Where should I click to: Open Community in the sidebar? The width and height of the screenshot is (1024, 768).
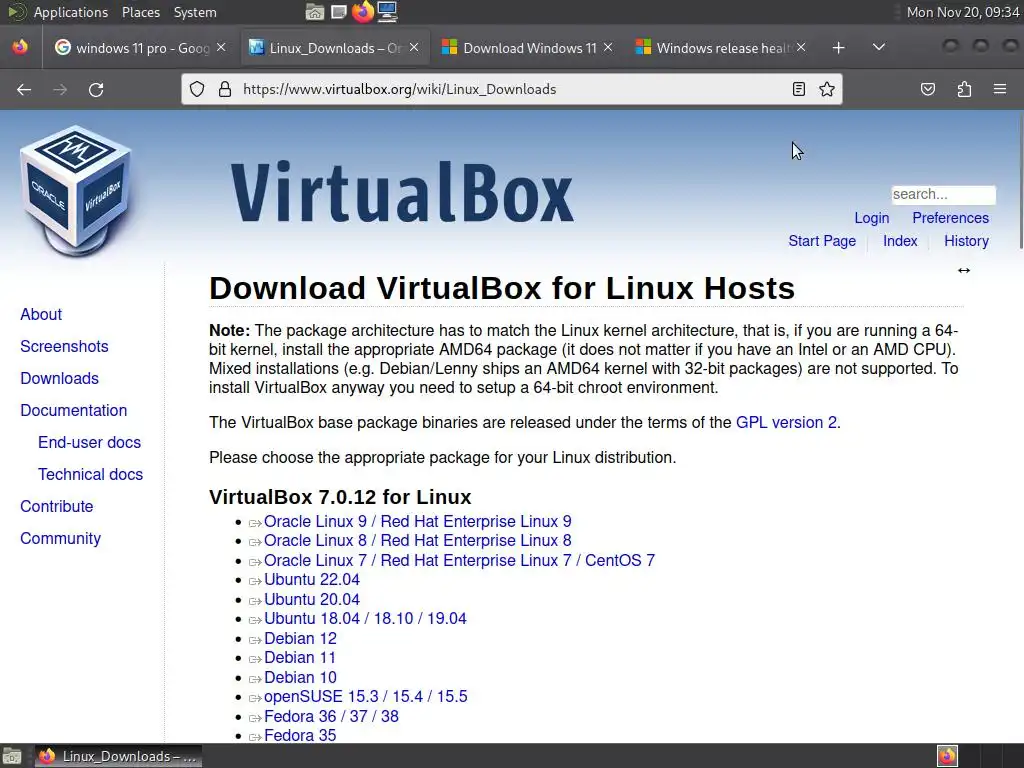(60, 539)
